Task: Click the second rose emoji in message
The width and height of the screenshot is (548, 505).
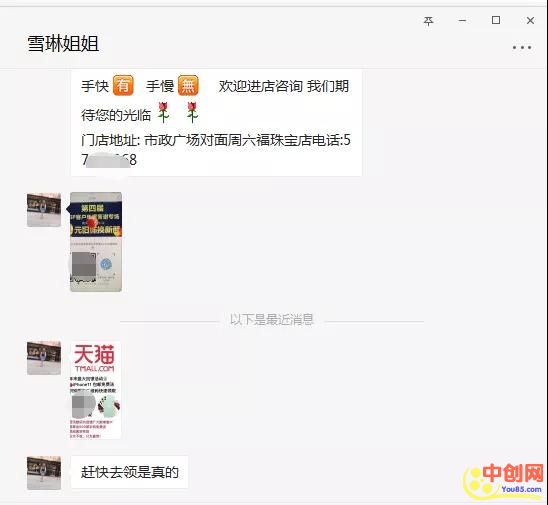Action: [192, 113]
